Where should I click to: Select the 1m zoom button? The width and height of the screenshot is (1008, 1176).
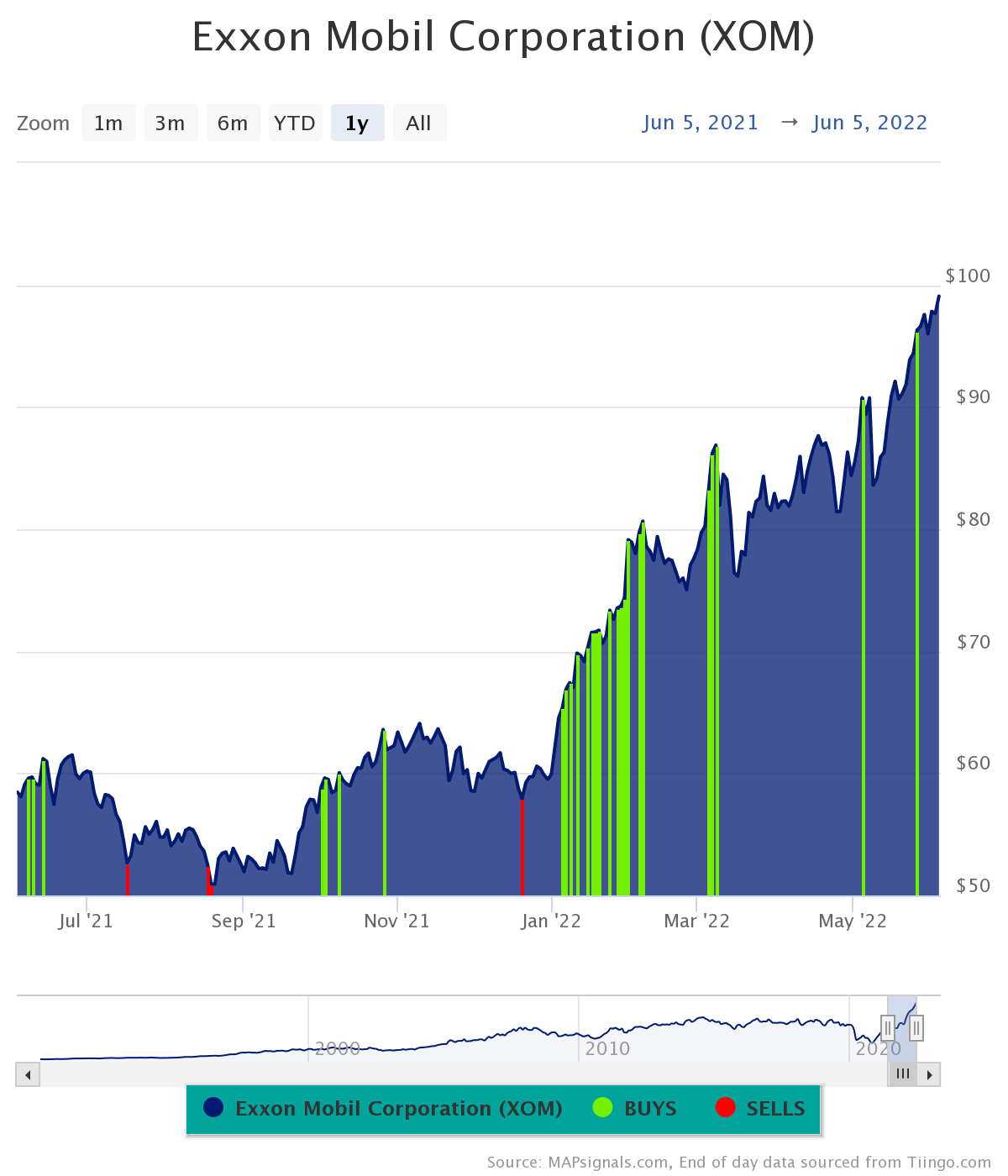(108, 123)
